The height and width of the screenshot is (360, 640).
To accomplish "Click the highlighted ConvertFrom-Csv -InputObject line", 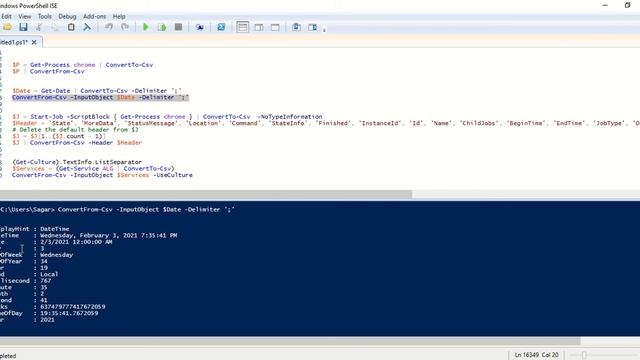I will tap(100, 98).
